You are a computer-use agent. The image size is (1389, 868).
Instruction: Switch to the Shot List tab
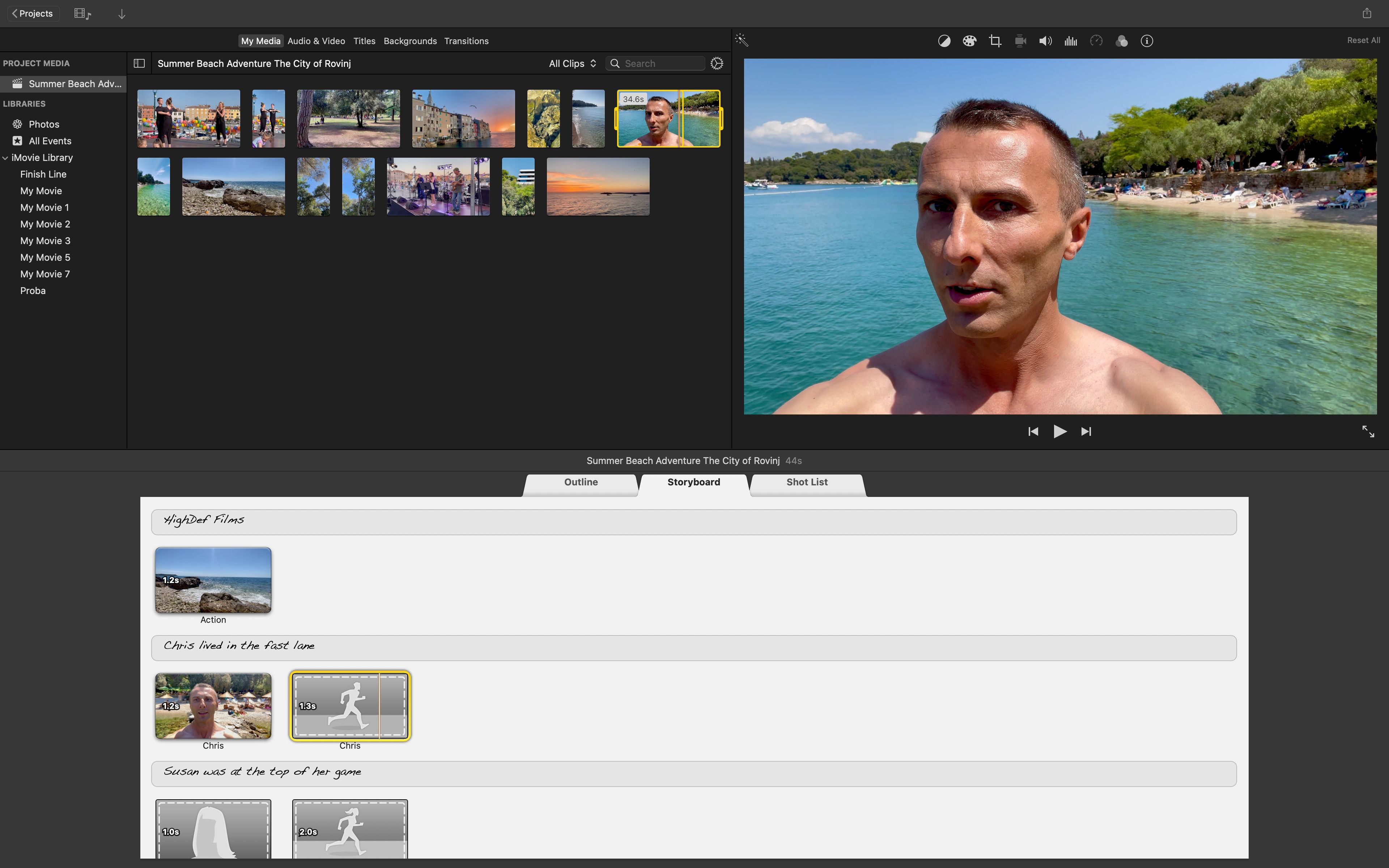[x=806, y=482]
